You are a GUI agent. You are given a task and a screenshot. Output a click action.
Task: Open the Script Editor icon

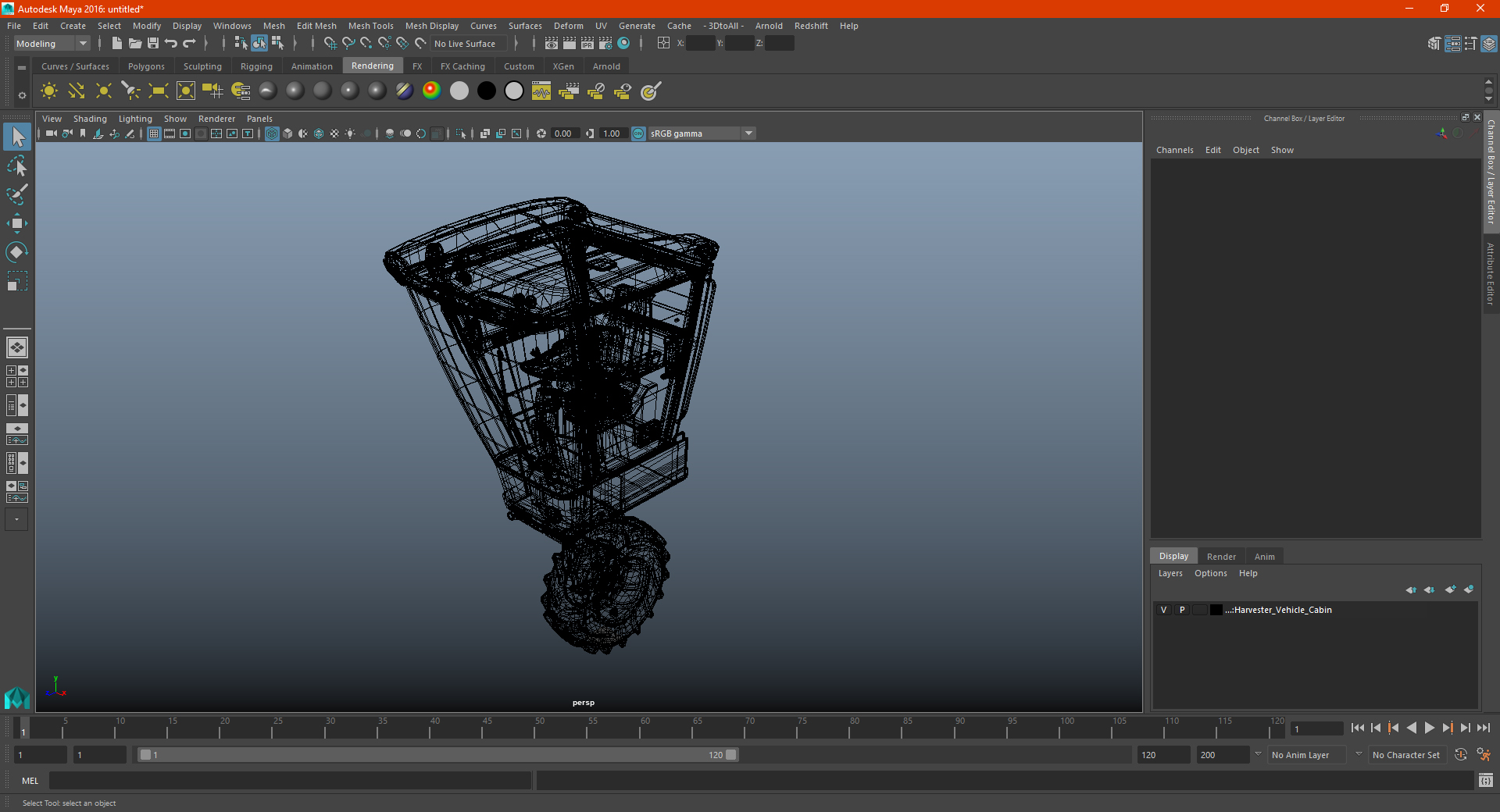point(1486,780)
